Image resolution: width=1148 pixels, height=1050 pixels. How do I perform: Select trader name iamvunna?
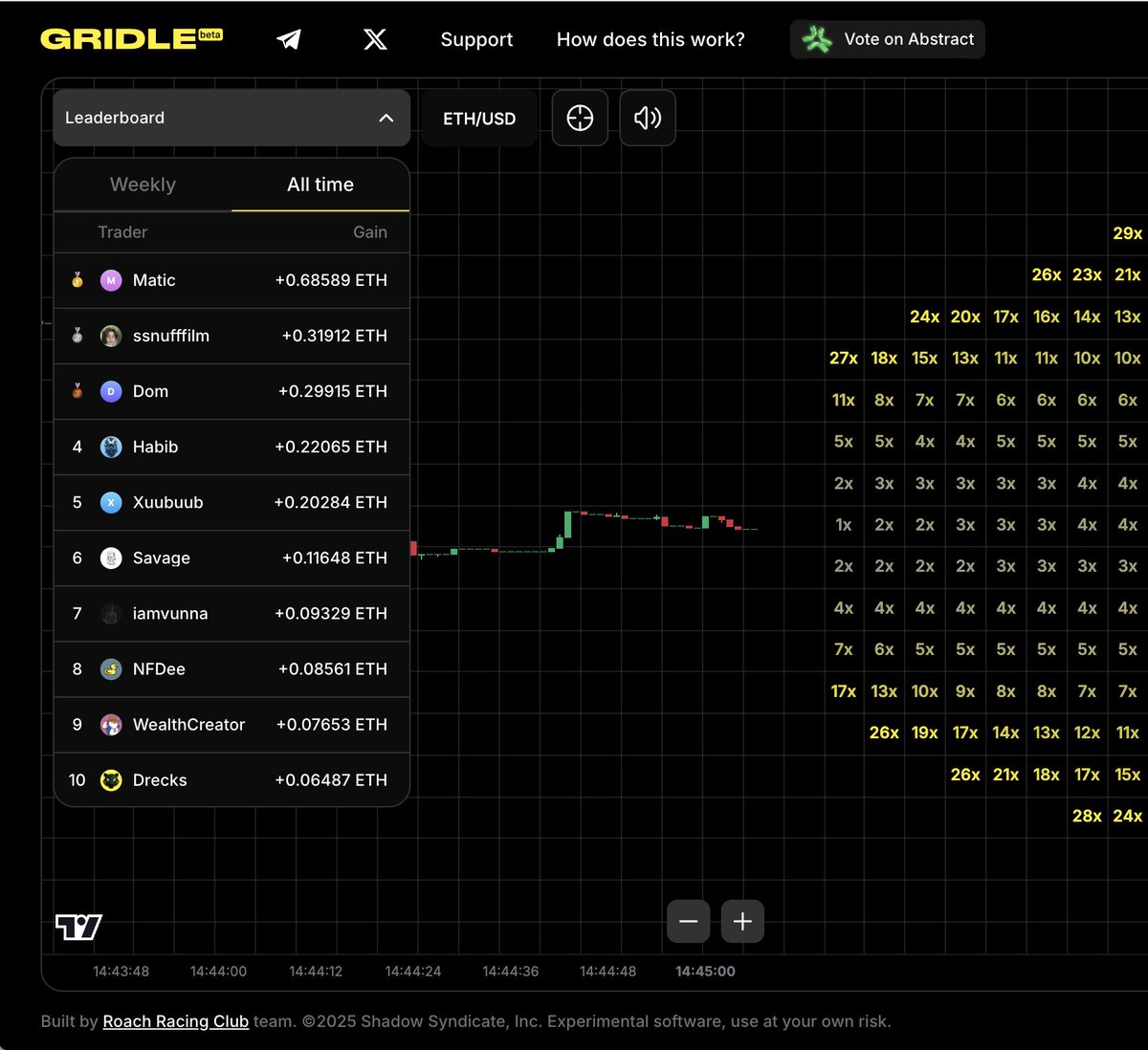click(170, 613)
